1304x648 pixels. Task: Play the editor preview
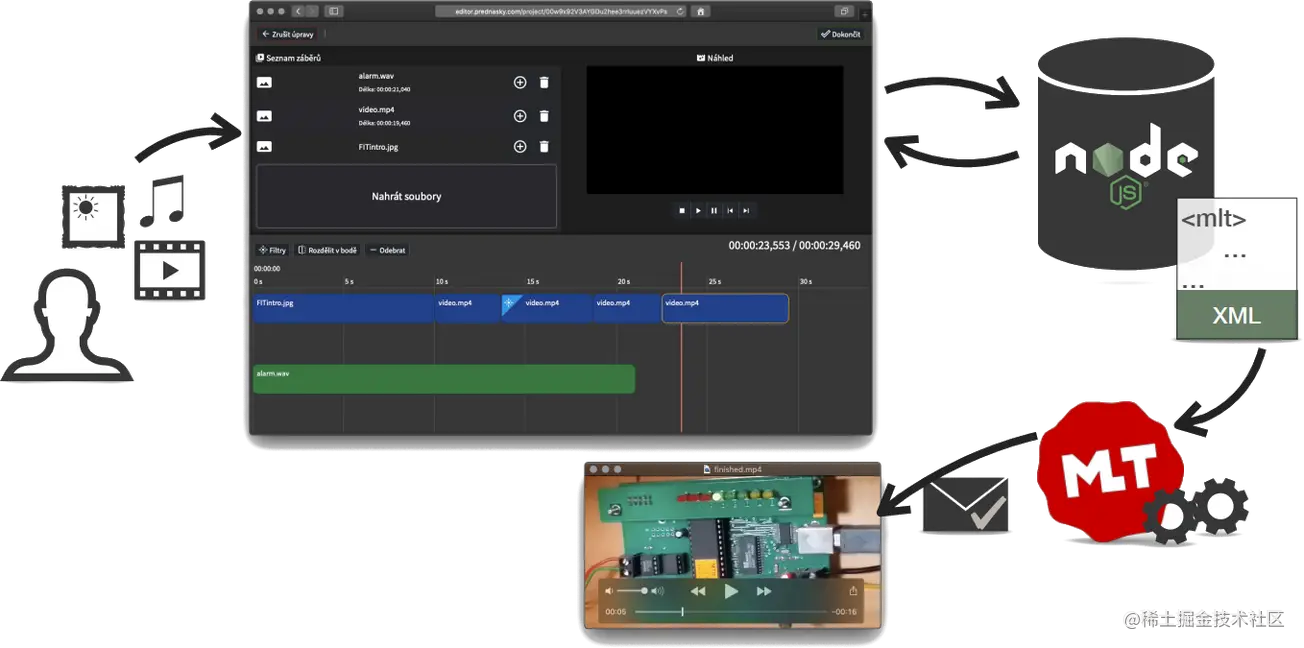698,210
